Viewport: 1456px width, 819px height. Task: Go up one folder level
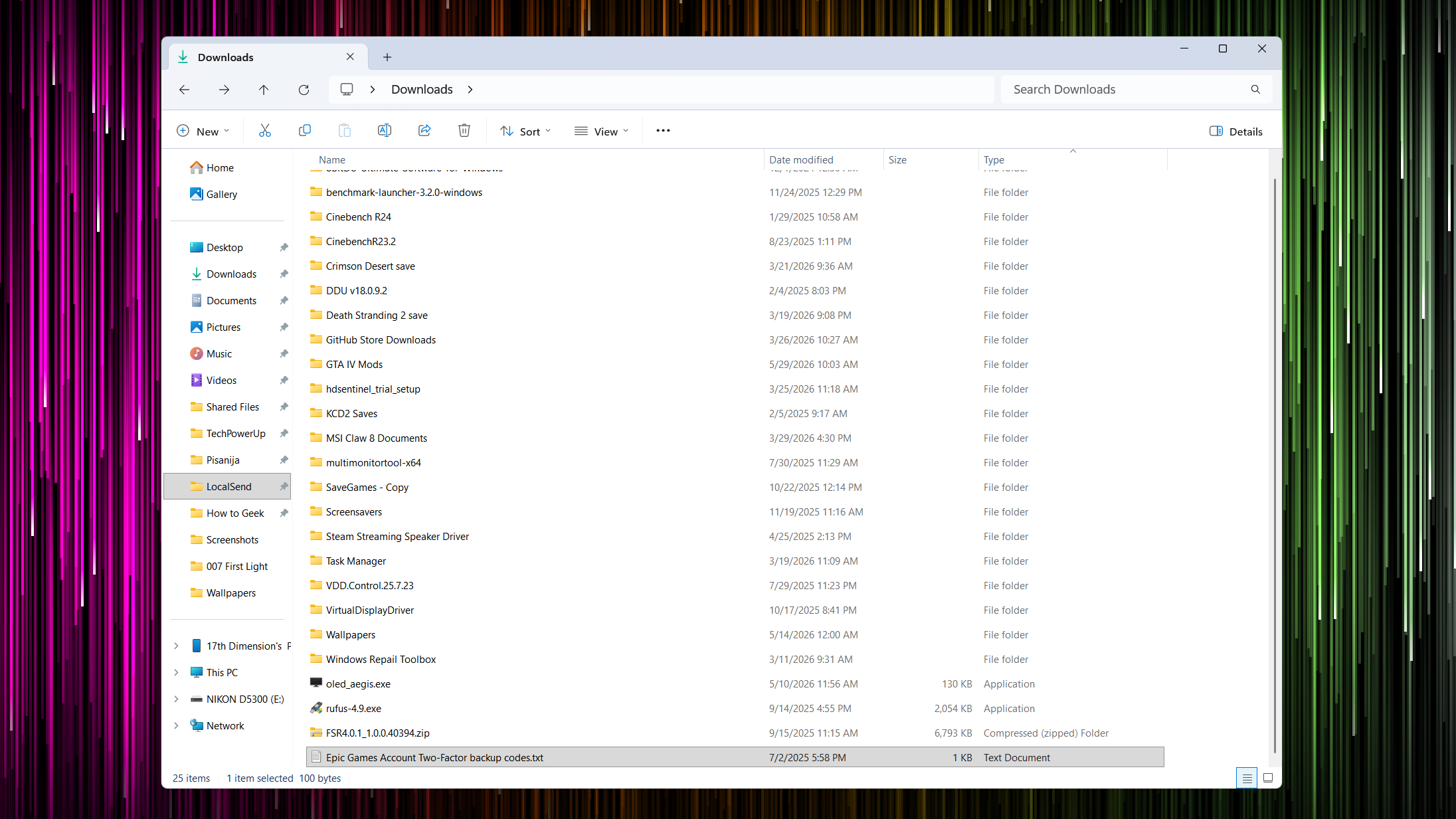tap(264, 90)
